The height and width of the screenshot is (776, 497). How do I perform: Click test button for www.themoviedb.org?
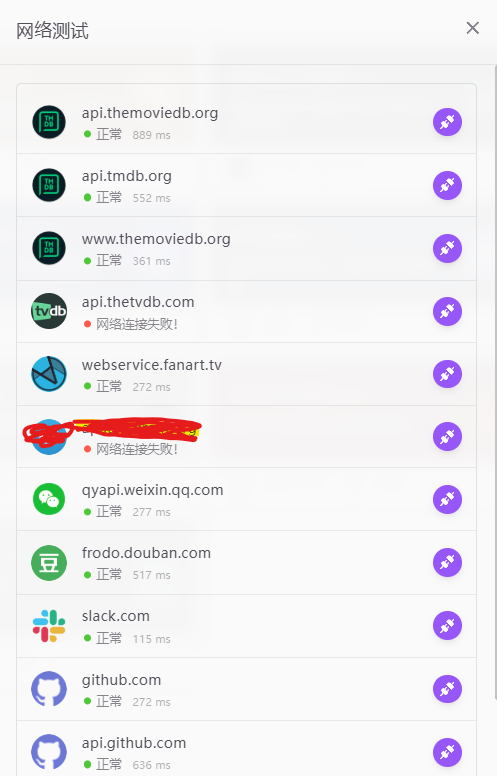(x=447, y=248)
